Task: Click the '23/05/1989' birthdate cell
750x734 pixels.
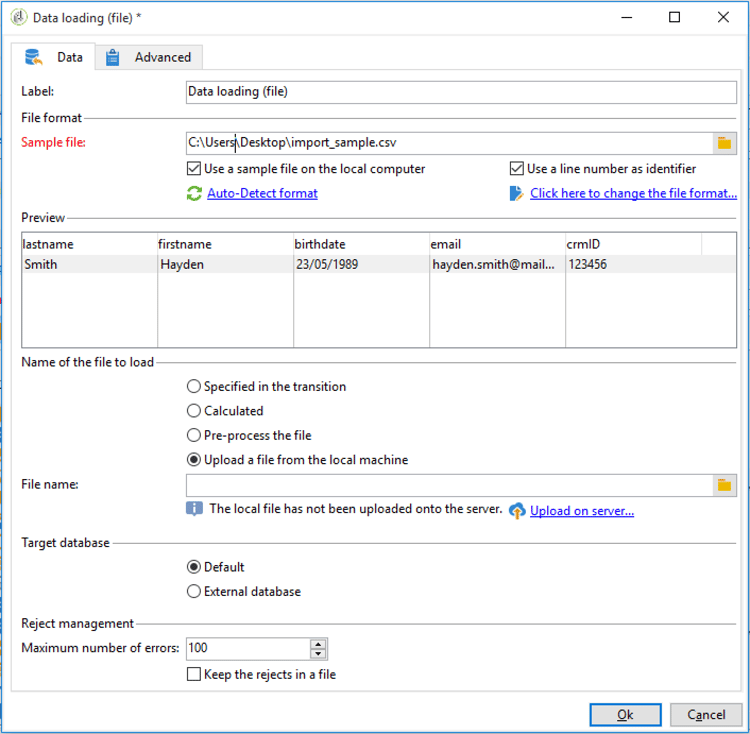Action: (361, 264)
